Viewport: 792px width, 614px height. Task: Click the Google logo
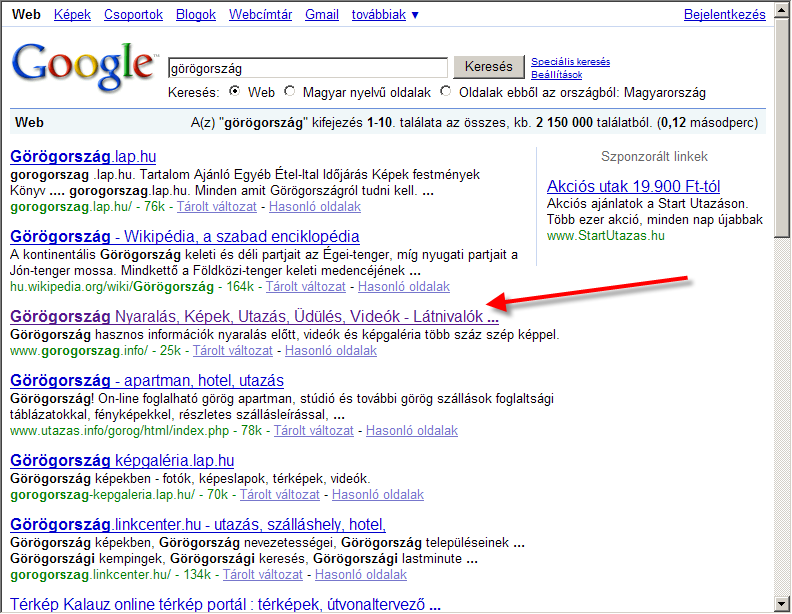(84, 66)
